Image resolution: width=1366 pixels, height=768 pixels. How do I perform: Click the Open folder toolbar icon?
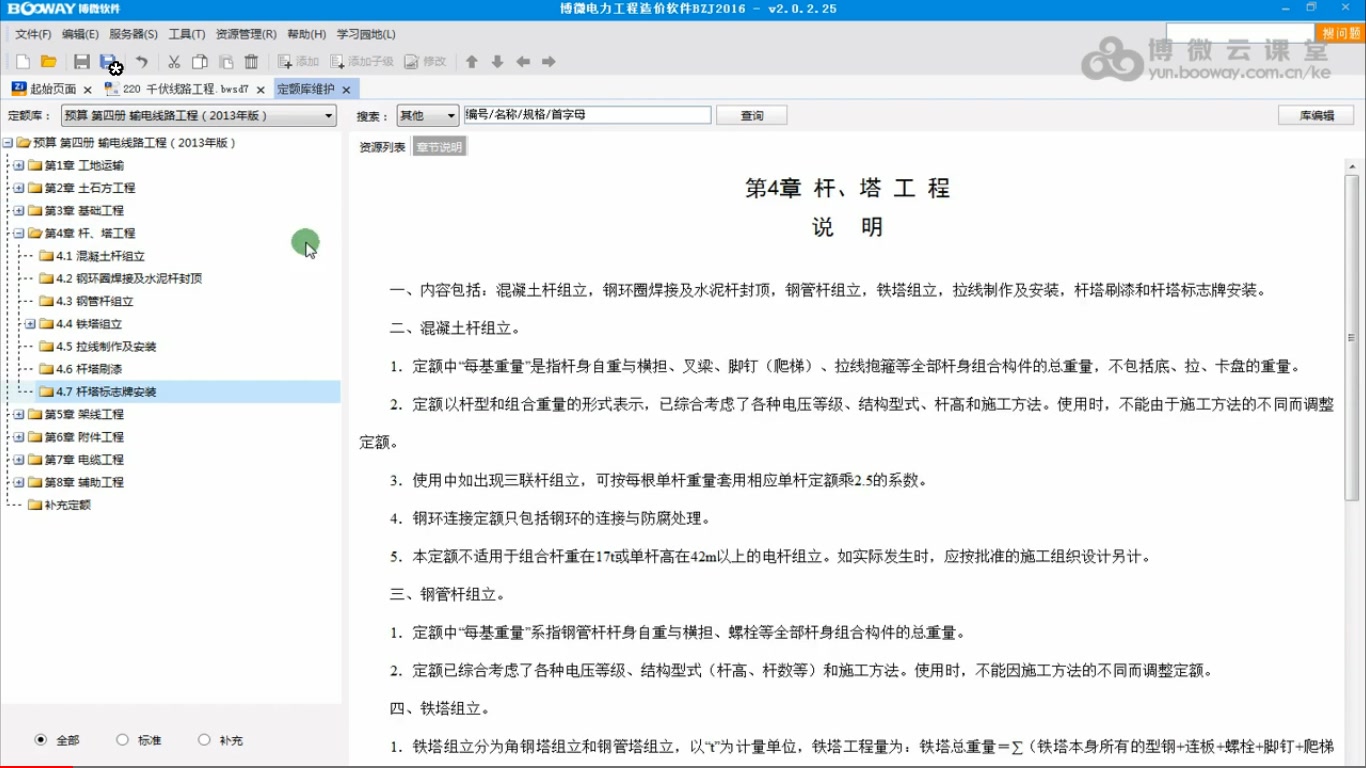49,62
